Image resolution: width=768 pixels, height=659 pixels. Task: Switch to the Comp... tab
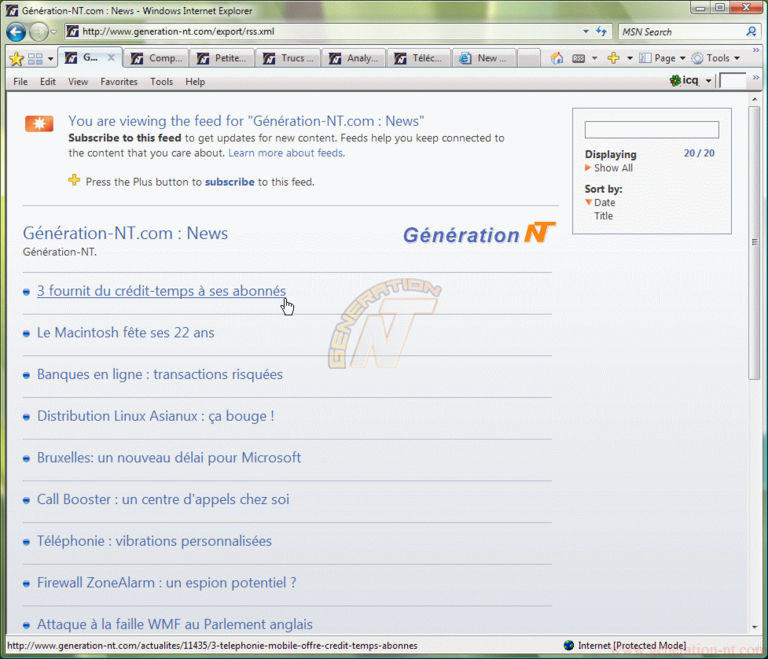coord(157,58)
